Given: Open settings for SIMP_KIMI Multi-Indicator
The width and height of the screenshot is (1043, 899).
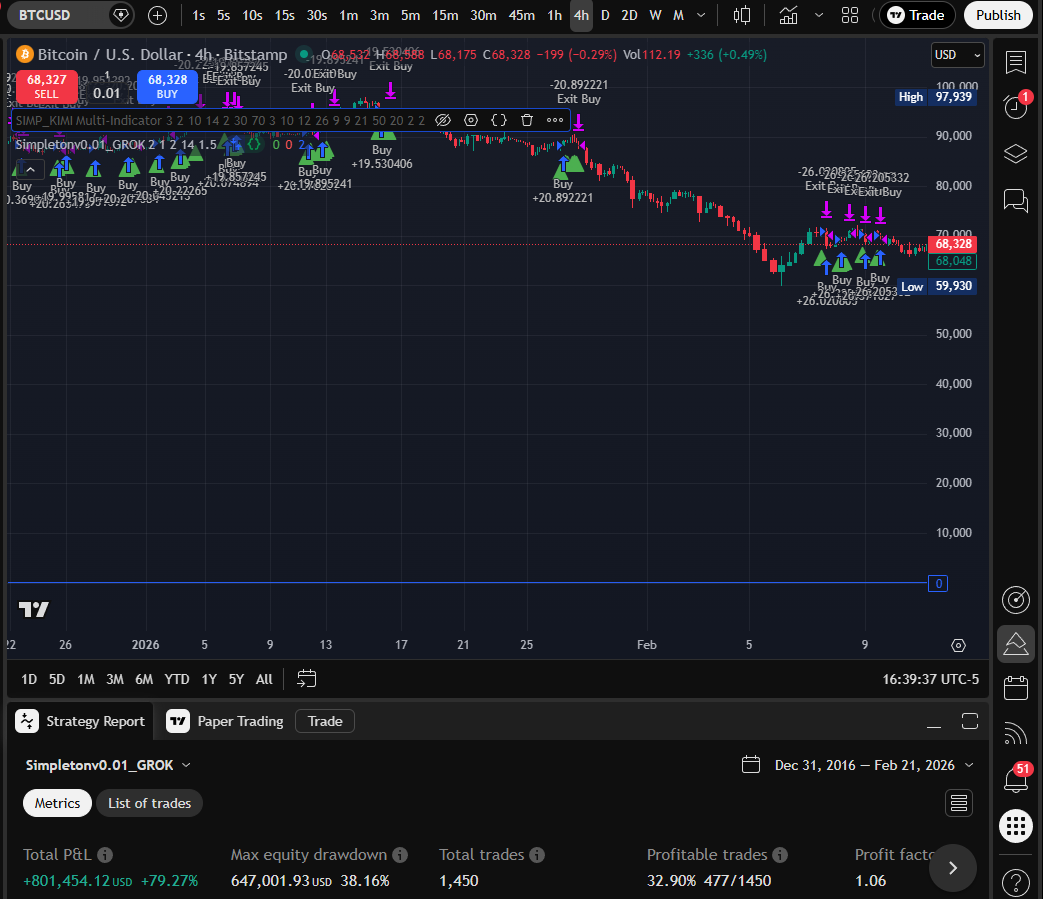Looking at the screenshot, I should click(x=471, y=120).
